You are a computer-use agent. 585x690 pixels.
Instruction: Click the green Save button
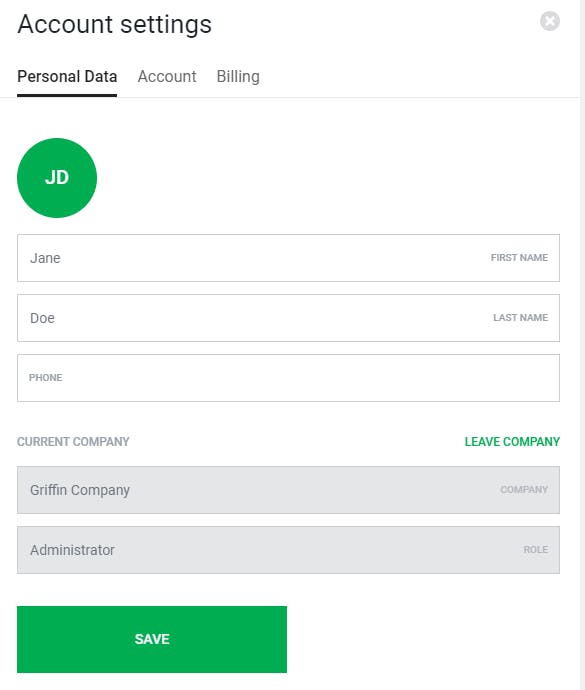(152, 639)
